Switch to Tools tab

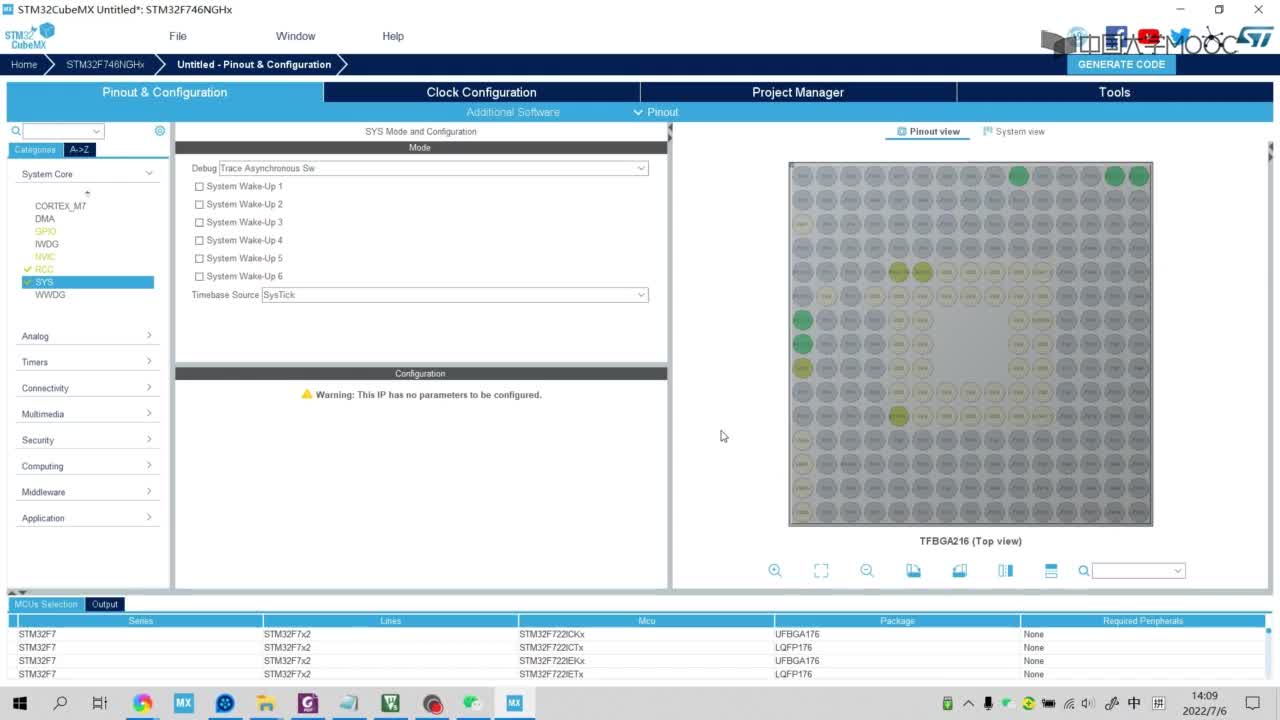point(1114,92)
